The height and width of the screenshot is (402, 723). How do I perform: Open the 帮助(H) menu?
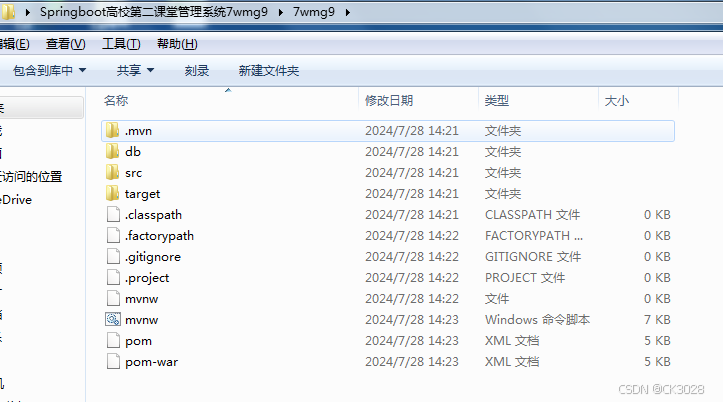click(x=177, y=44)
